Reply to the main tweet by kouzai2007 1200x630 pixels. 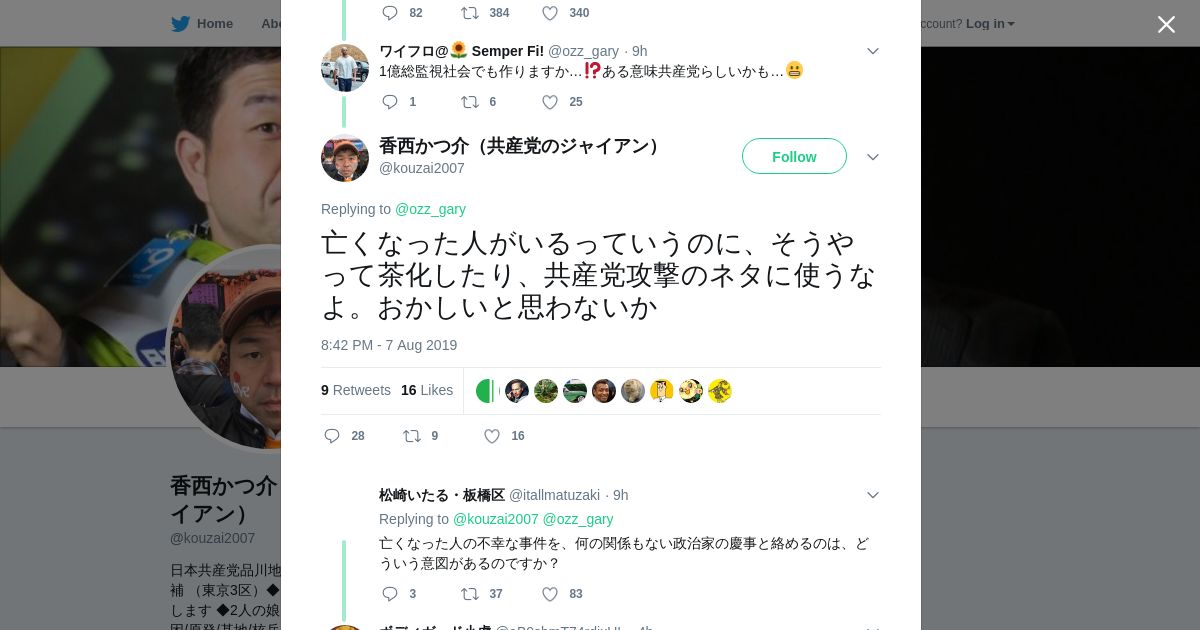pyautogui.click(x=332, y=436)
